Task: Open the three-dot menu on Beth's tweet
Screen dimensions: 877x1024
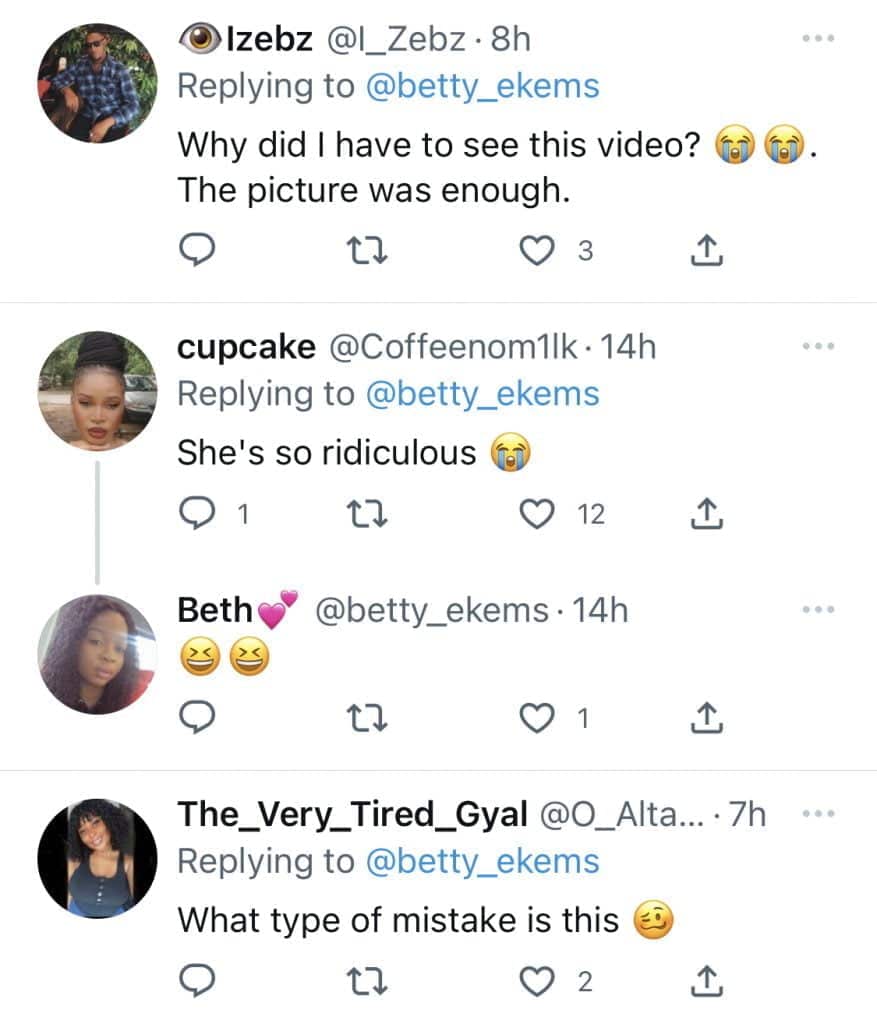Action: click(x=819, y=609)
